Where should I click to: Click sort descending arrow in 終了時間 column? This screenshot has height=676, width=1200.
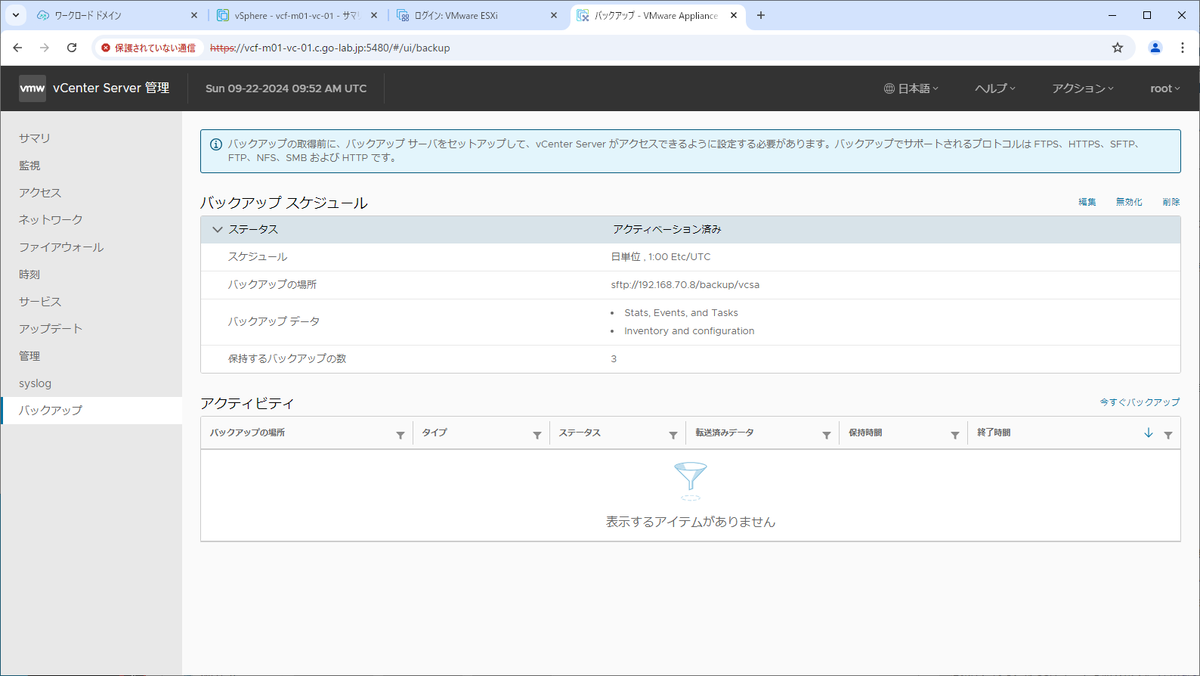1148,433
